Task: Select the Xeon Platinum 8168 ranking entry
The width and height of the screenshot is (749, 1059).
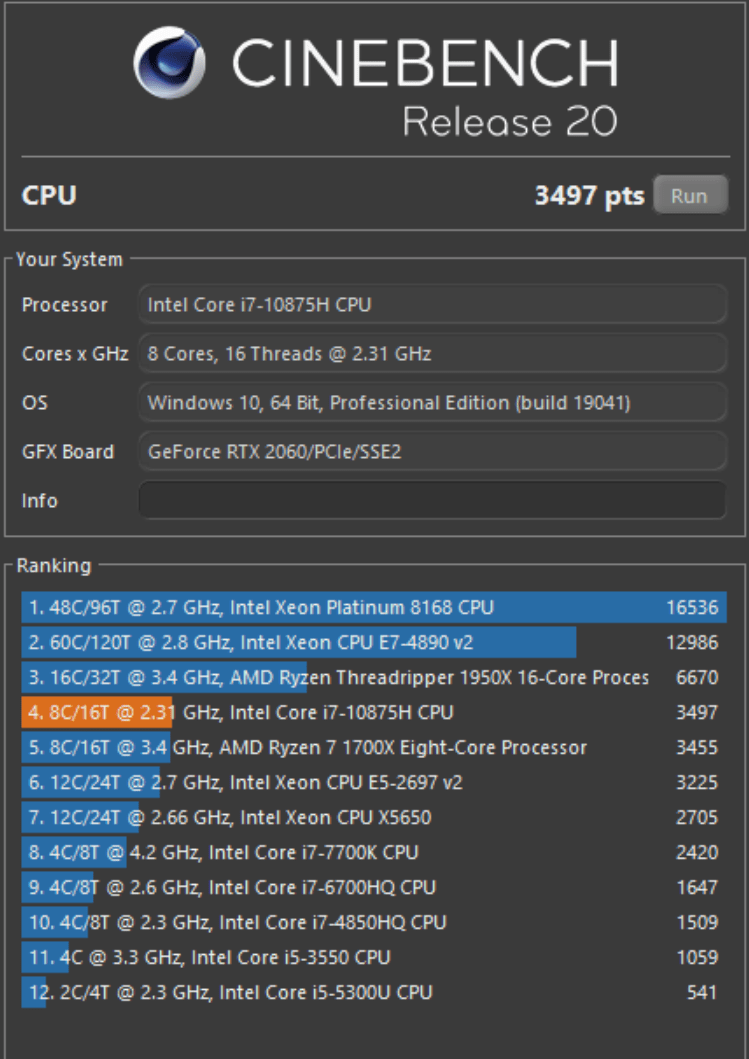Action: tap(373, 608)
